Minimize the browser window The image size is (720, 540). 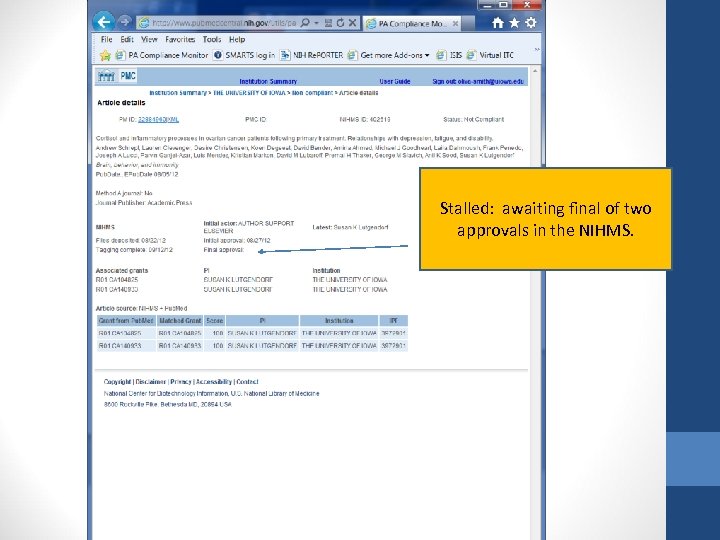point(487,5)
